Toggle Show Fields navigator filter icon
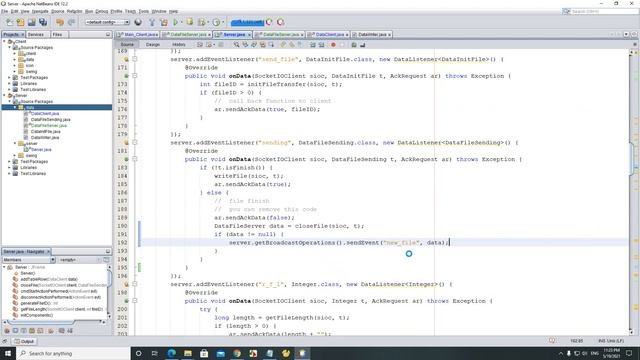640x360 pixels. coord(16,331)
